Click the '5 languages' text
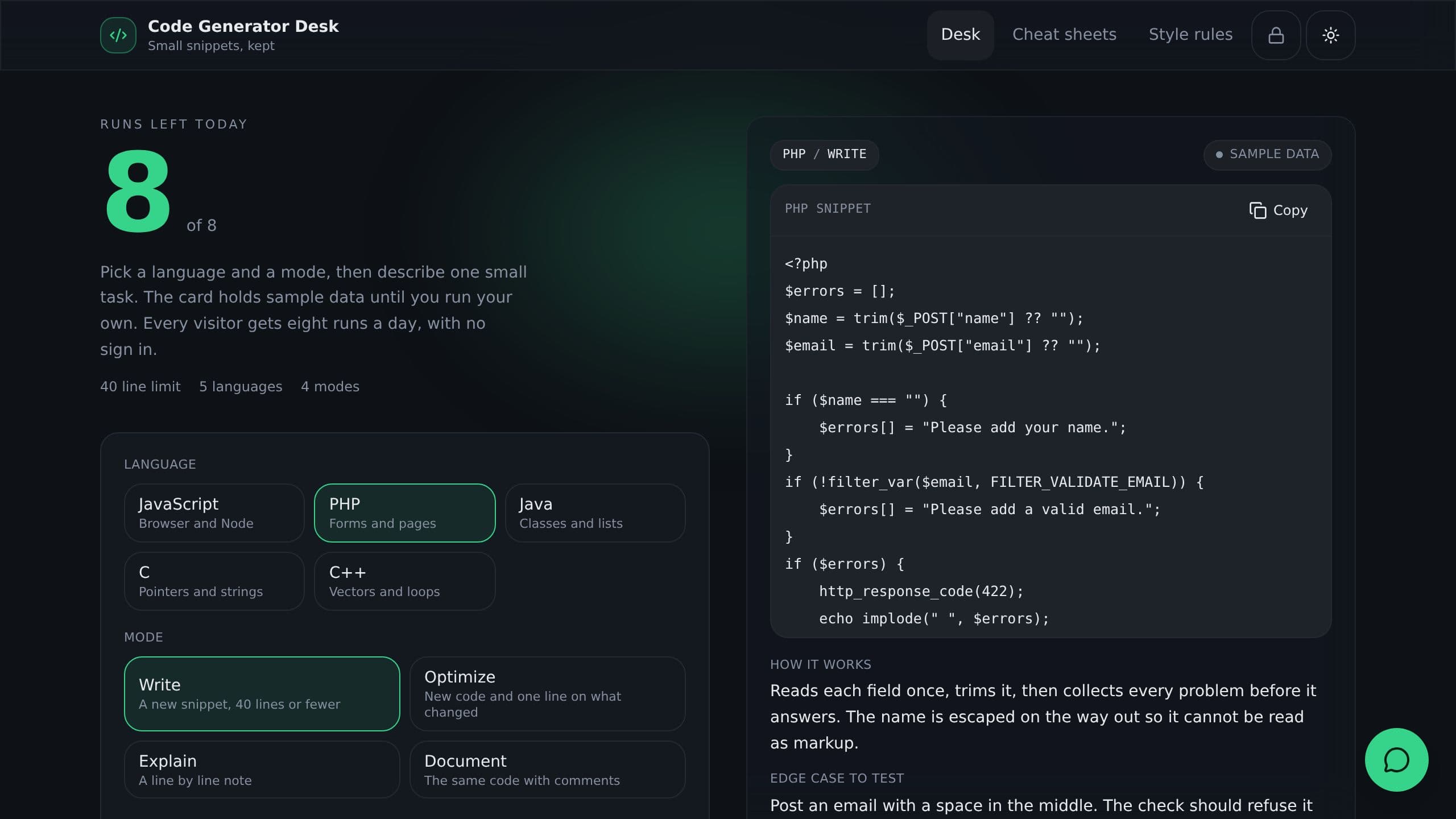 241,387
